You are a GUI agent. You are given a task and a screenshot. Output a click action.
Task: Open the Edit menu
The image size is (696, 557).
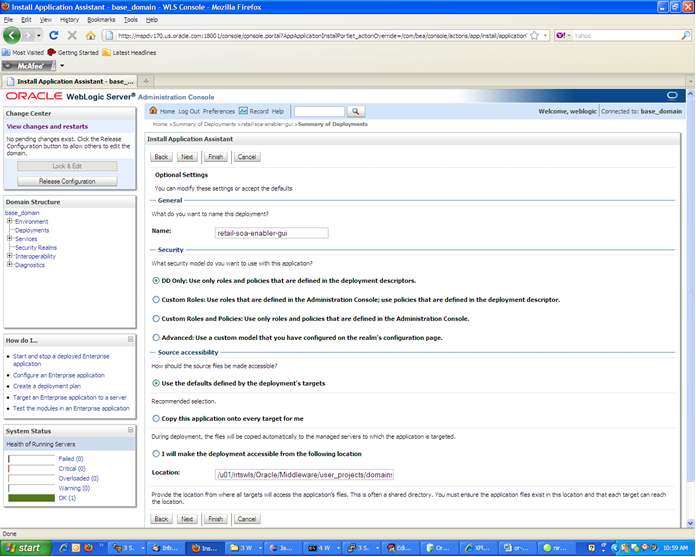pos(26,20)
